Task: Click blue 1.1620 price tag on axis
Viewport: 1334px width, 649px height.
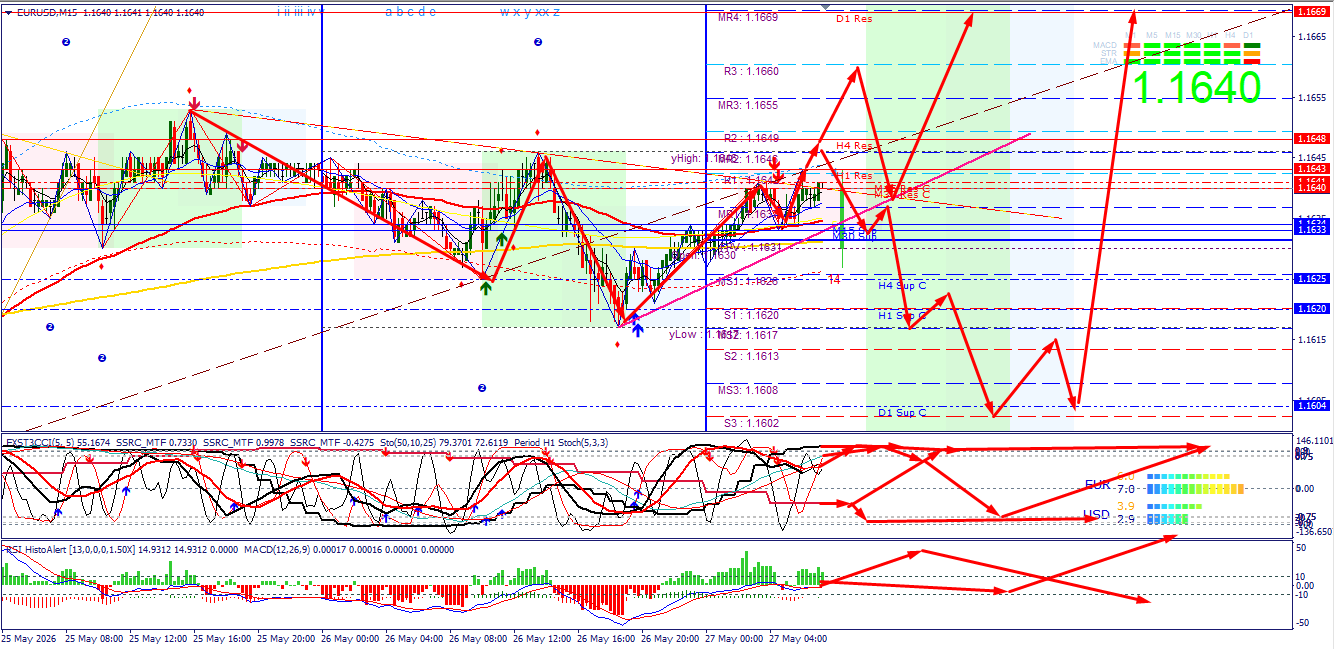Action: [1311, 309]
